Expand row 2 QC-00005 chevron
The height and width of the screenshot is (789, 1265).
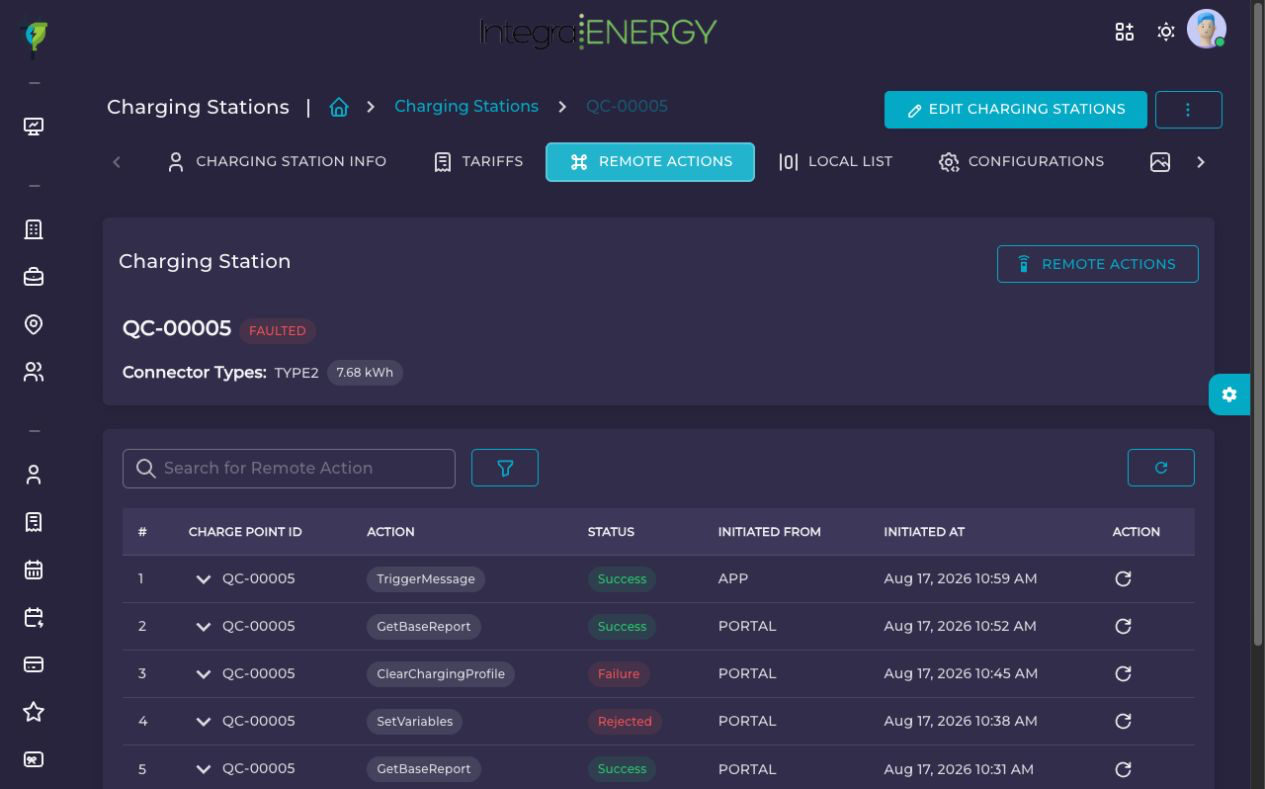click(x=204, y=626)
